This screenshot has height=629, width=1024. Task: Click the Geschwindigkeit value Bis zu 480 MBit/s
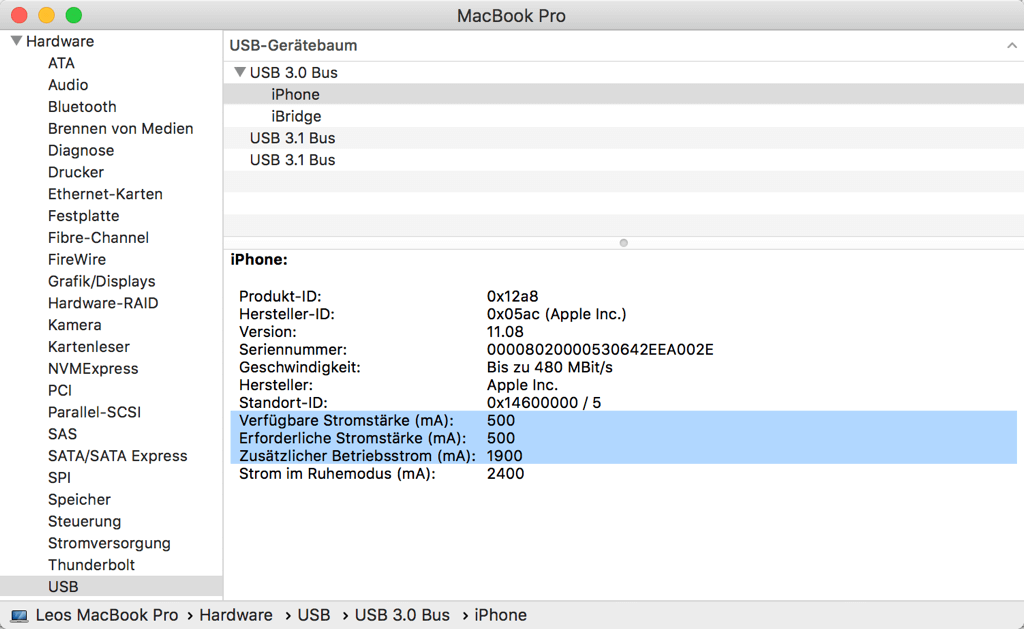click(550, 367)
